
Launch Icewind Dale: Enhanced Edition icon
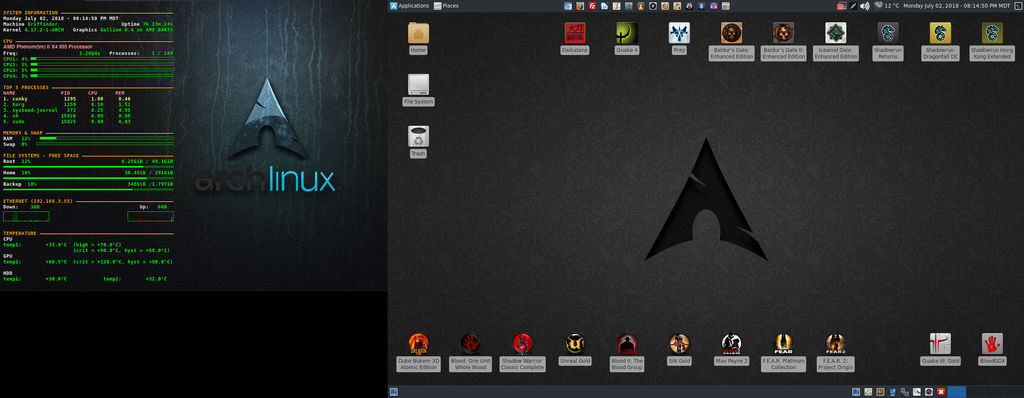pyautogui.click(x=836, y=41)
